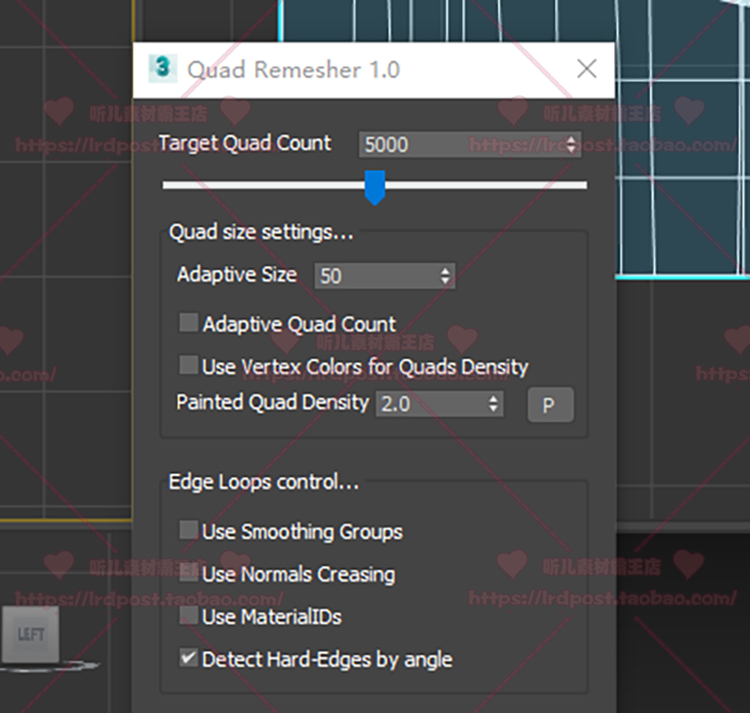Decrease Painted Quad Density with down arrow

coord(494,409)
